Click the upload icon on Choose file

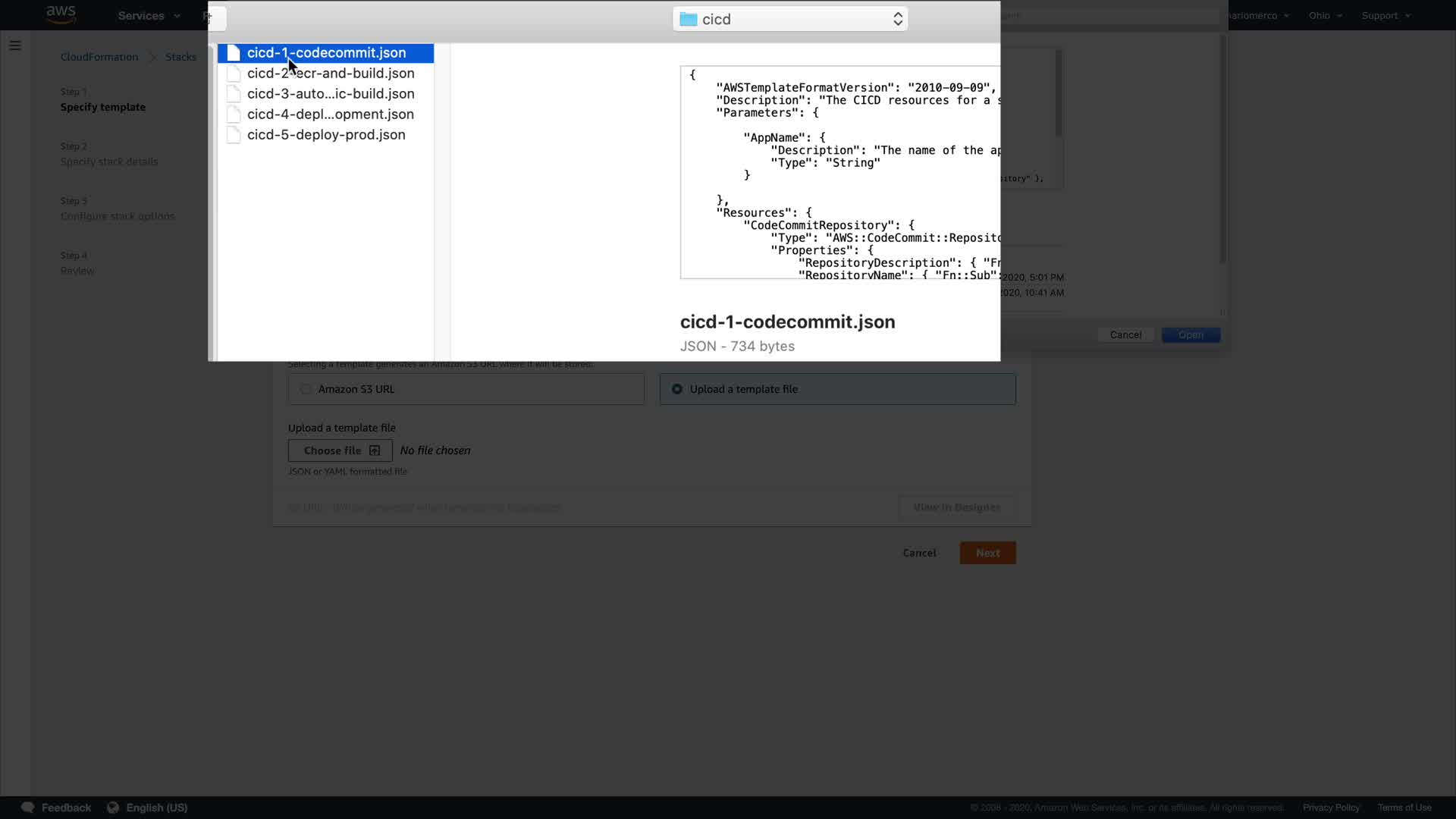click(x=375, y=450)
